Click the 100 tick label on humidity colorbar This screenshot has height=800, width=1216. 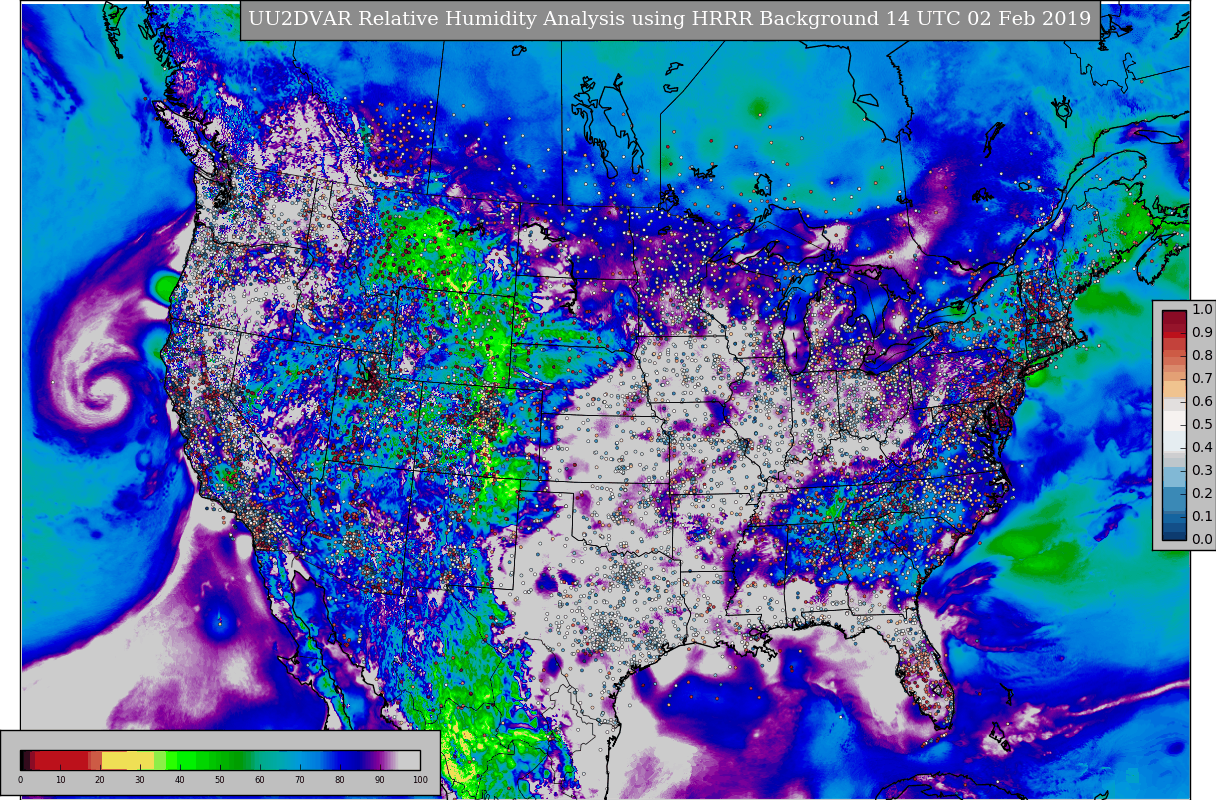click(420, 780)
